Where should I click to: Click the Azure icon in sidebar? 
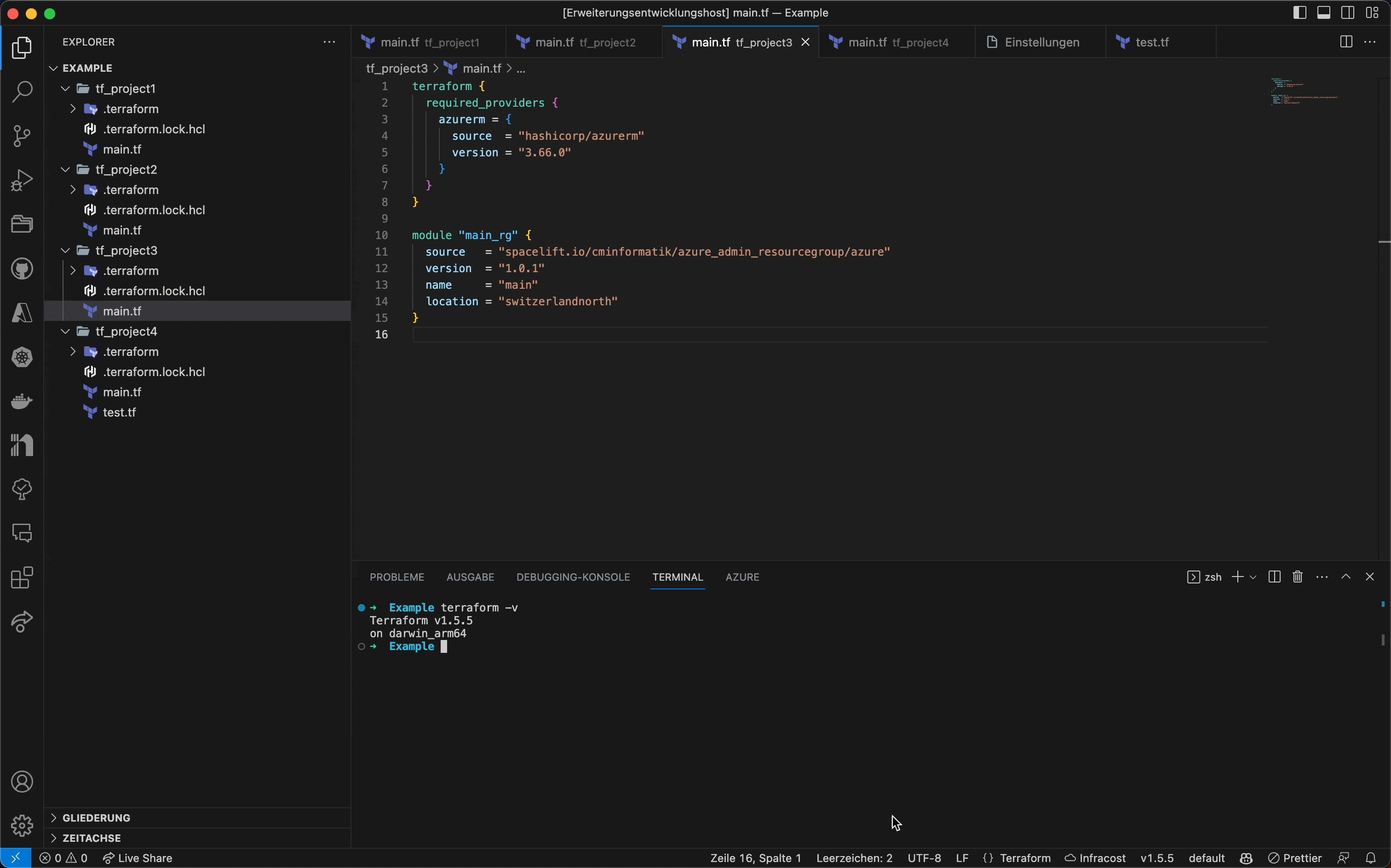(x=22, y=313)
